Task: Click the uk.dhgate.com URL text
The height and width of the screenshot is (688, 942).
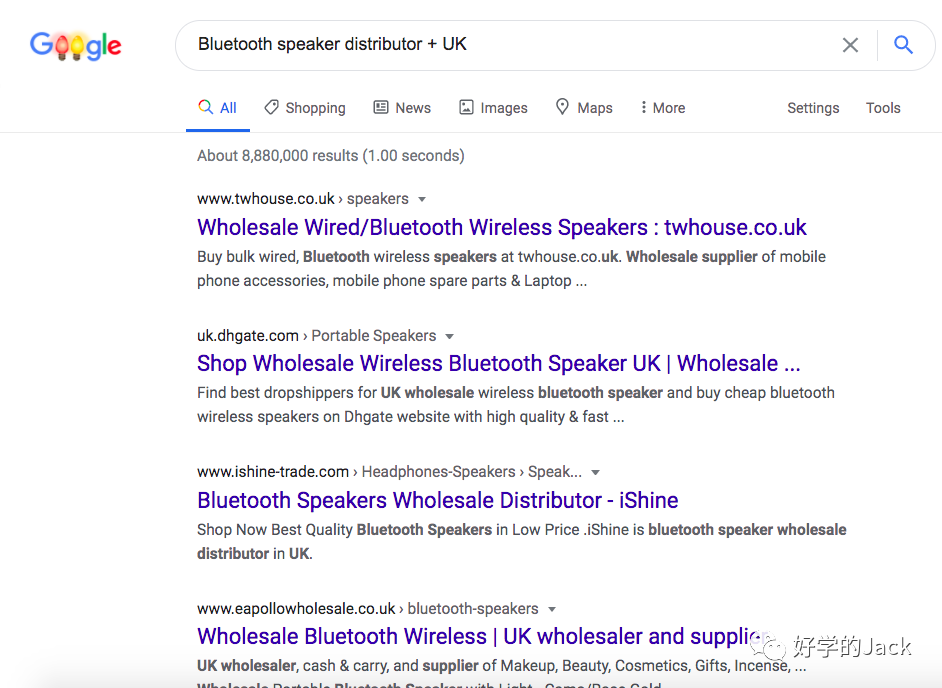Action: [248, 336]
